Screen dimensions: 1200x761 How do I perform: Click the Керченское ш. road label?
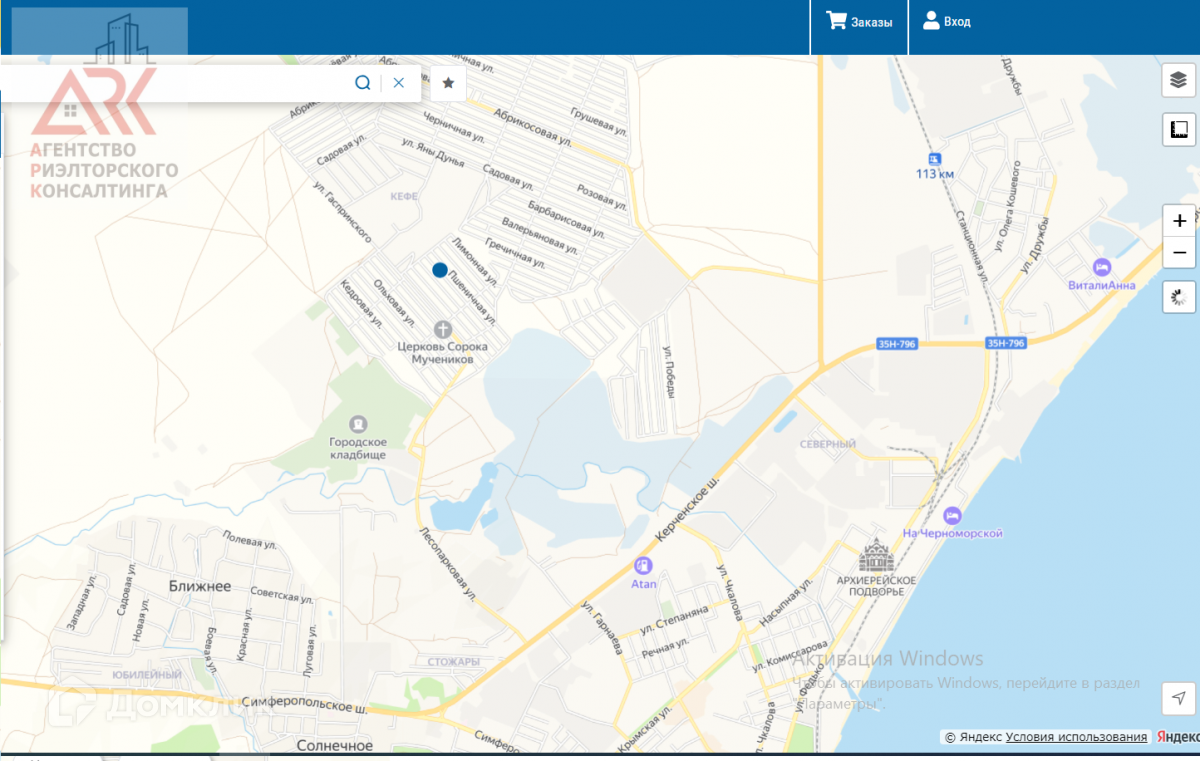[x=687, y=508]
